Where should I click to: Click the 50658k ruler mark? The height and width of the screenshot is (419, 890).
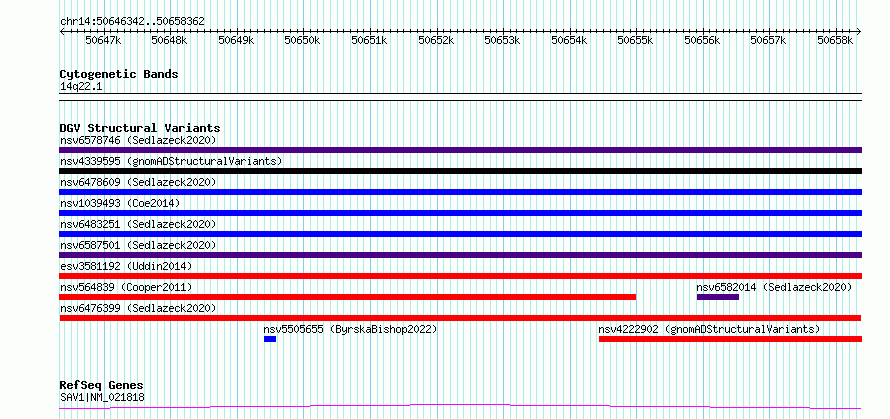tap(836, 40)
